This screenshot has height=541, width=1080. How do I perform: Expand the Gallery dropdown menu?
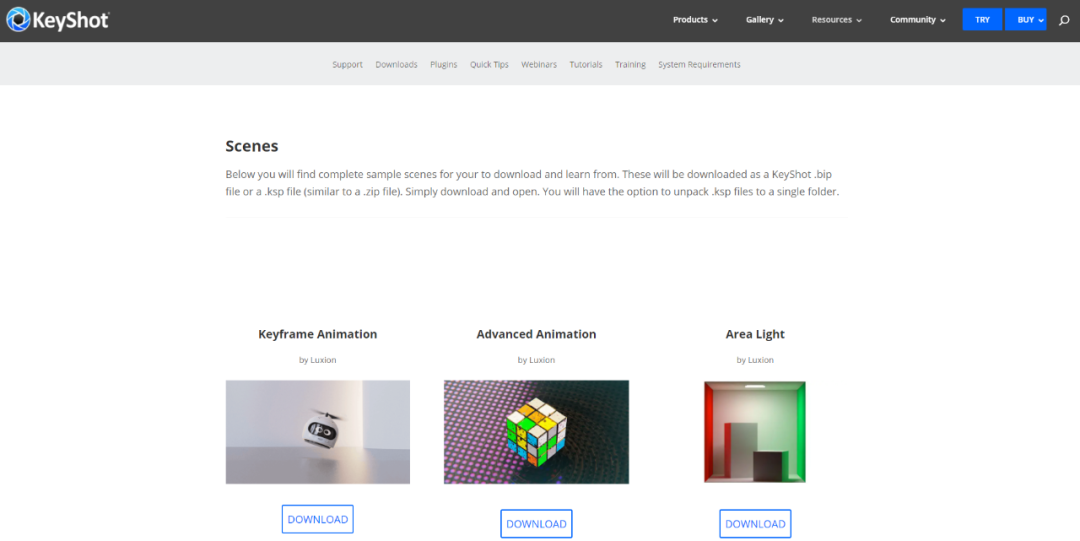click(765, 20)
